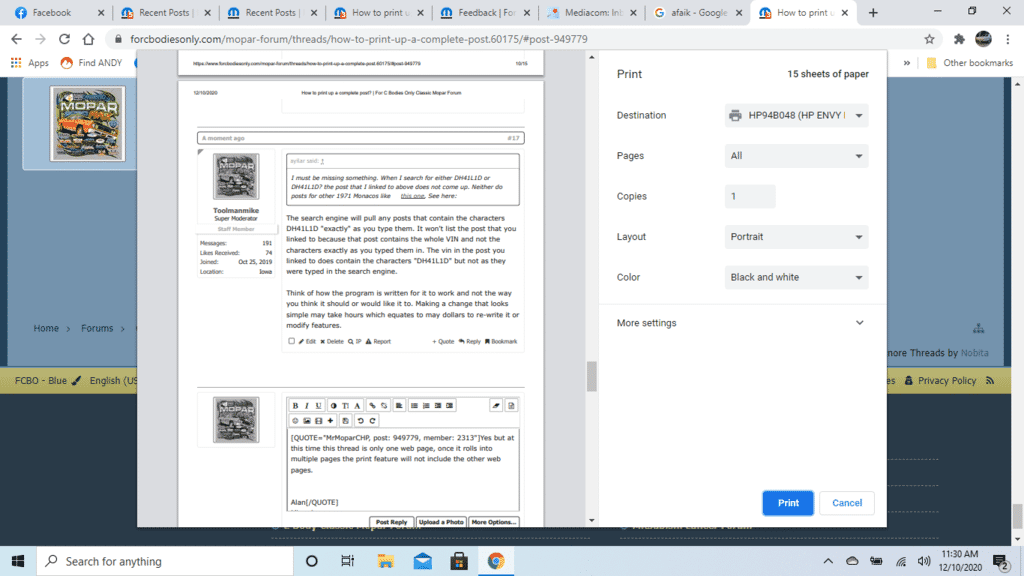This screenshot has height=576, width=1024.
Task: Reload the page with the refresh icon
Action: (x=64, y=39)
